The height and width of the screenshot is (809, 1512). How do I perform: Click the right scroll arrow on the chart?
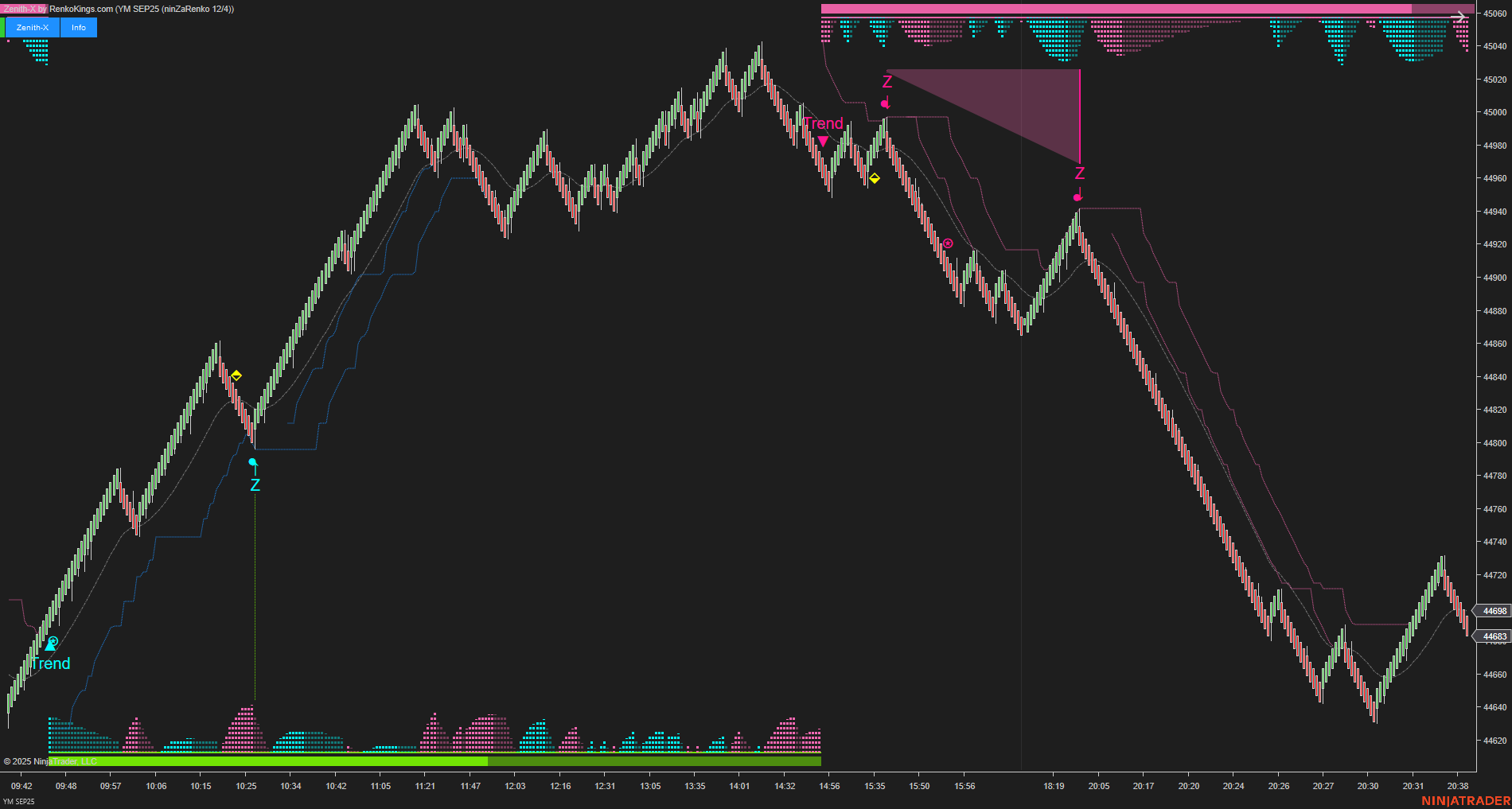point(1459,16)
